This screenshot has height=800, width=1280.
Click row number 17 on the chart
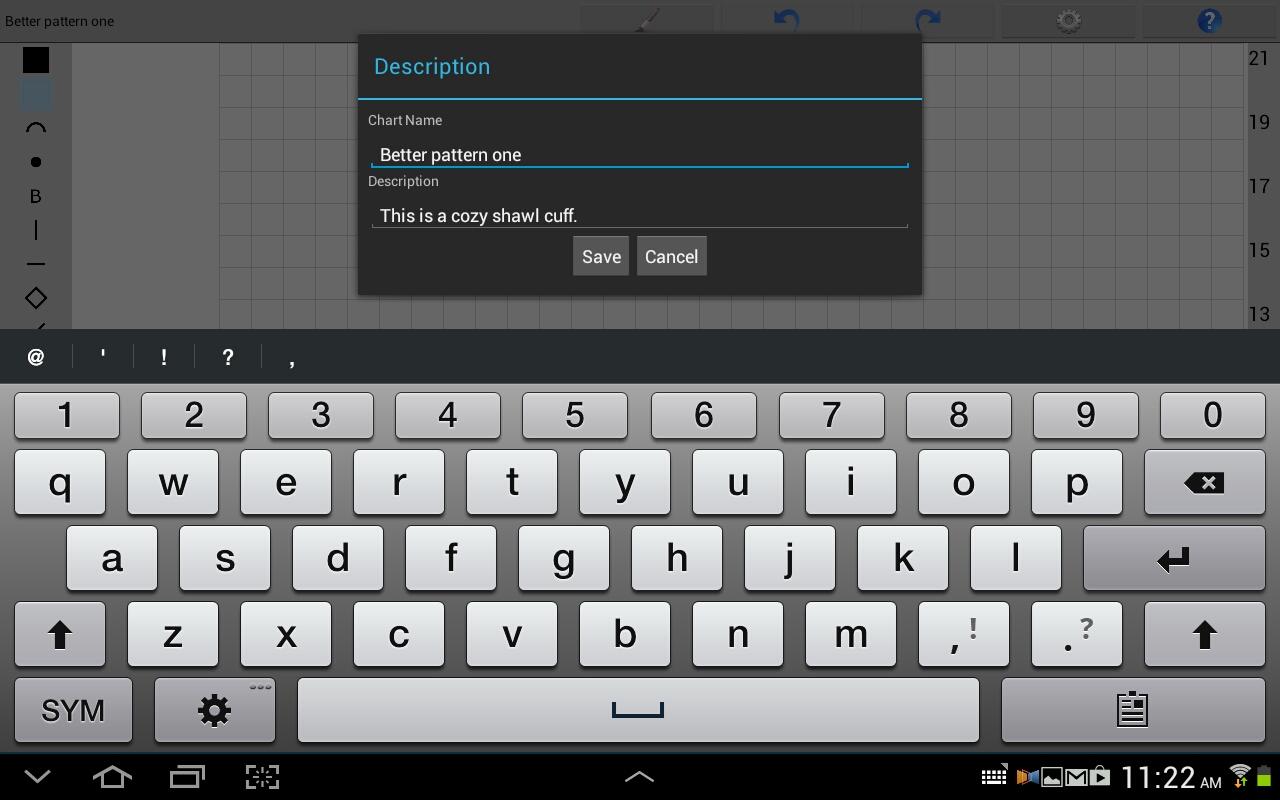click(1259, 186)
